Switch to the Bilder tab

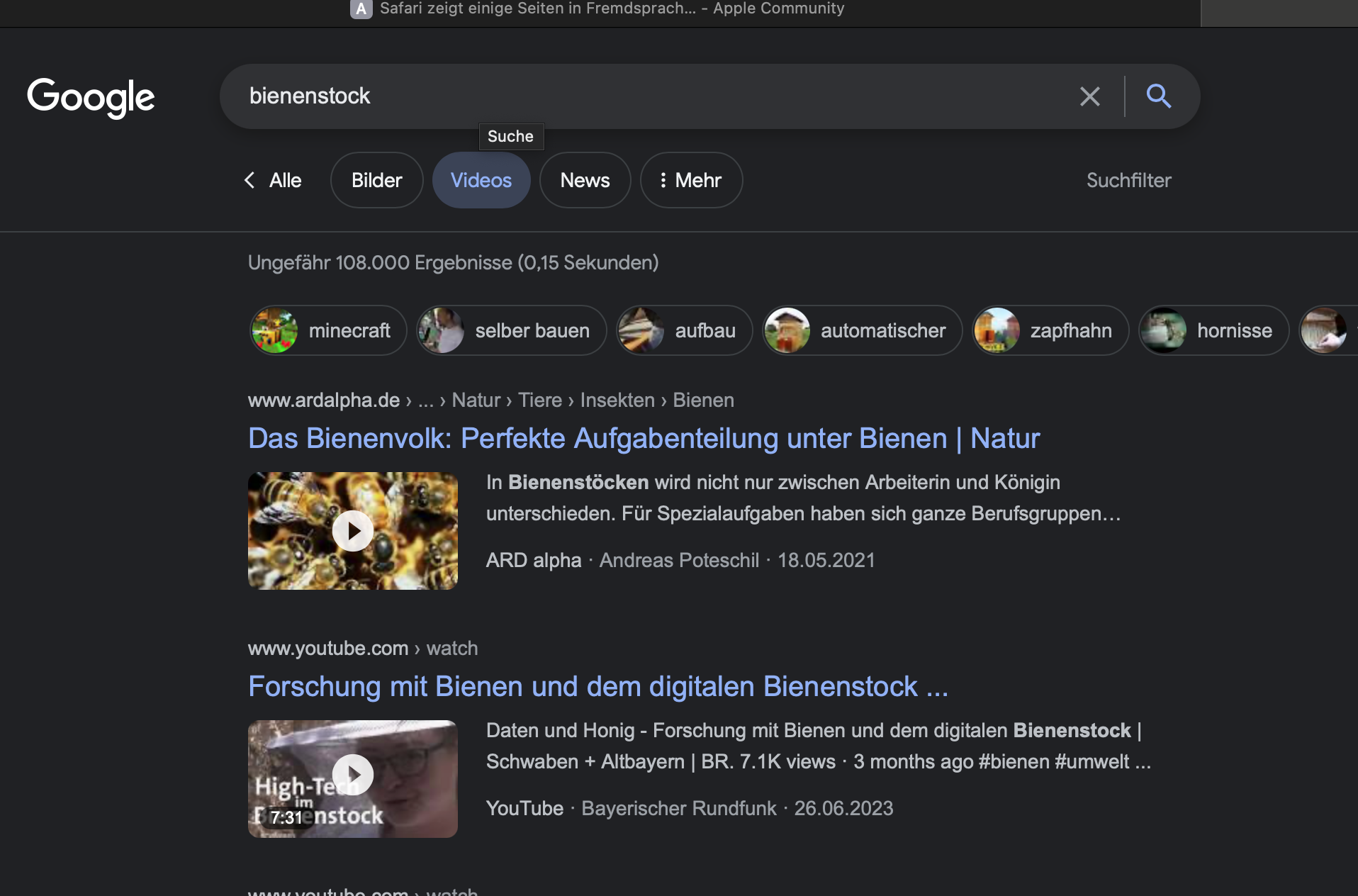(x=377, y=180)
